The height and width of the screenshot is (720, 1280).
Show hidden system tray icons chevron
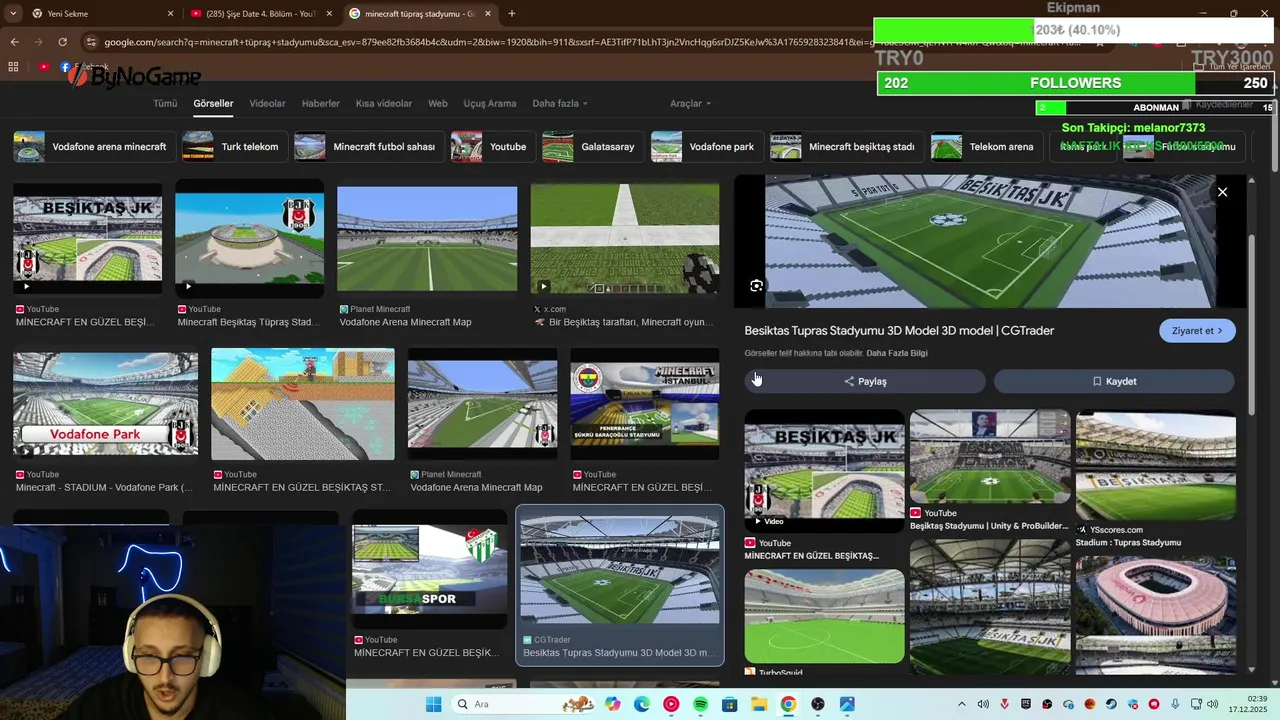coord(961,705)
